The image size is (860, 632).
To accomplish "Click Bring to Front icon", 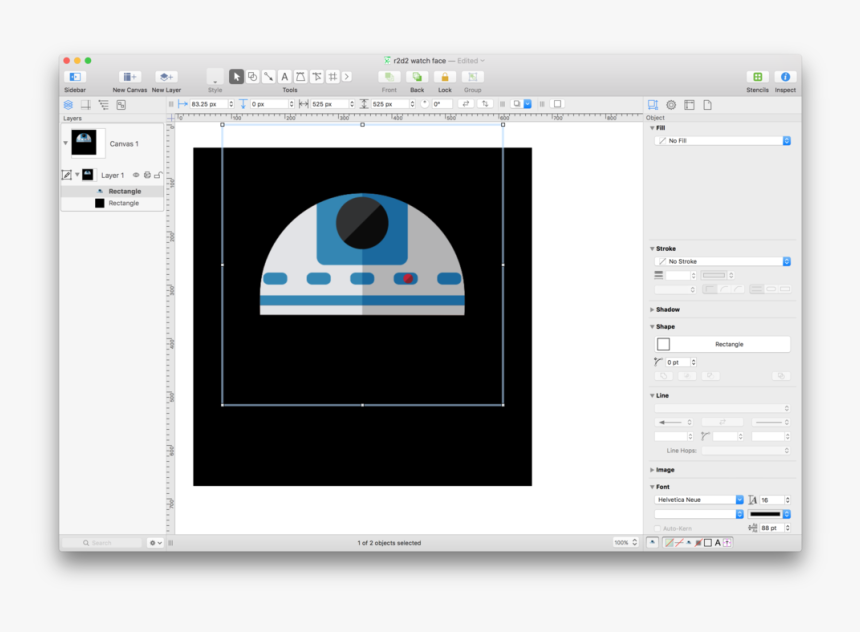I will [389, 77].
